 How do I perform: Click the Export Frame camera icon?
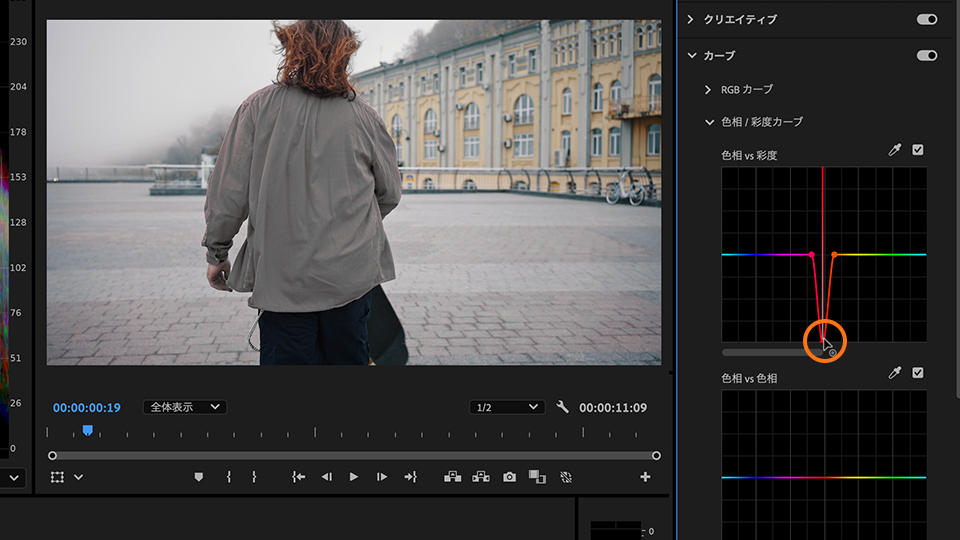509,477
